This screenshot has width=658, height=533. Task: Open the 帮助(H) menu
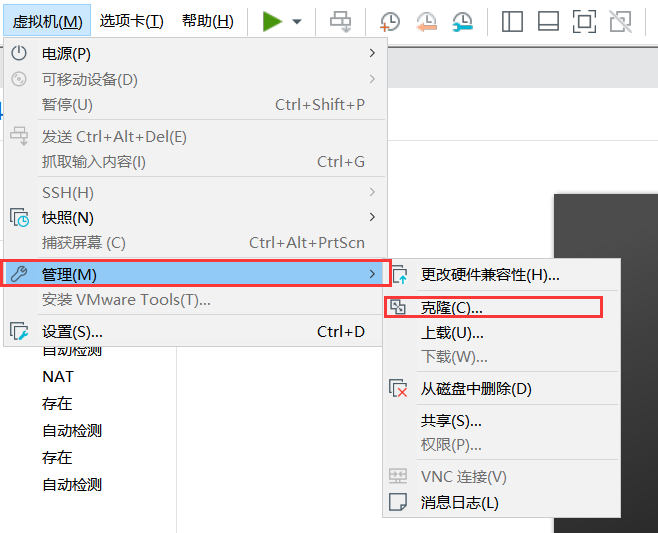(x=208, y=21)
